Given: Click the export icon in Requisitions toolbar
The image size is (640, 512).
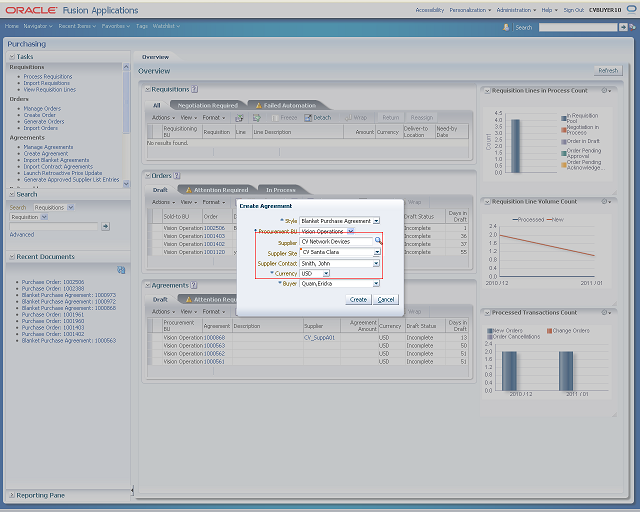Looking at the screenshot, I should tap(240, 118).
